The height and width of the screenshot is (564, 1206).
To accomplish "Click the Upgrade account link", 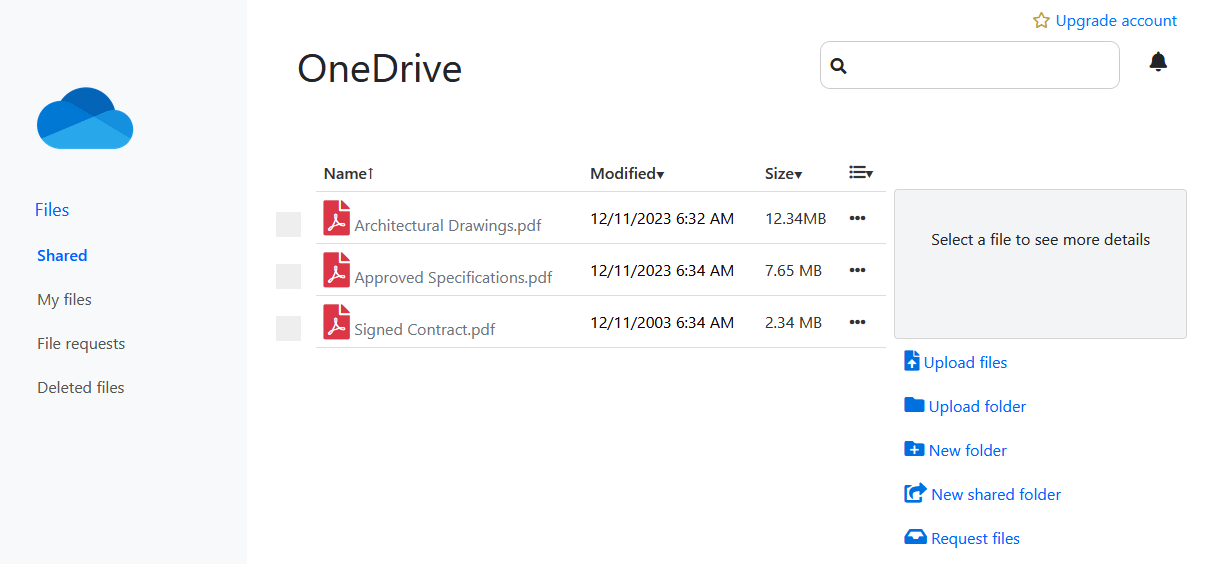I will point(1116,20).
